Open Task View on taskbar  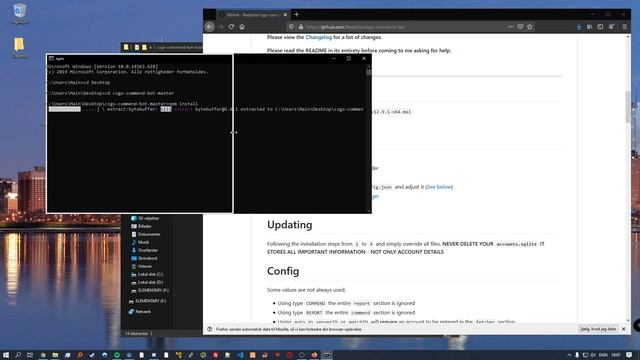[x=30, y=355]
